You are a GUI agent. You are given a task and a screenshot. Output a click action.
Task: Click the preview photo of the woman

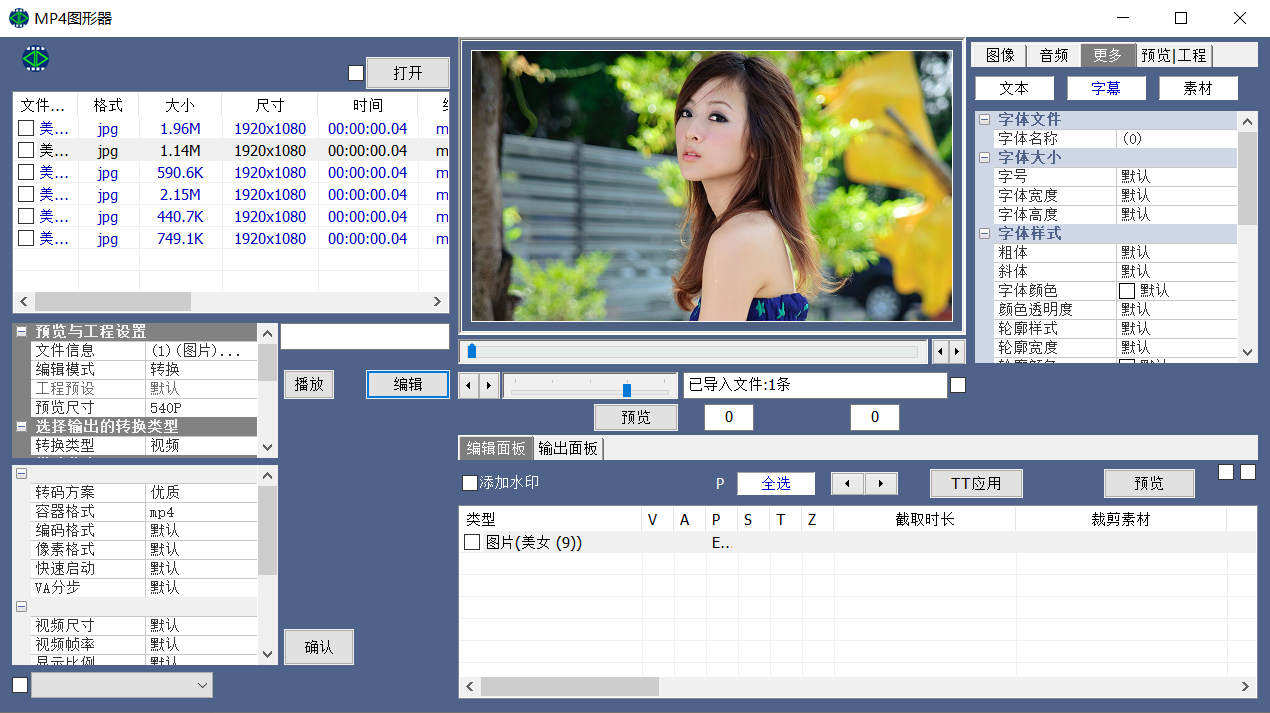711,187
